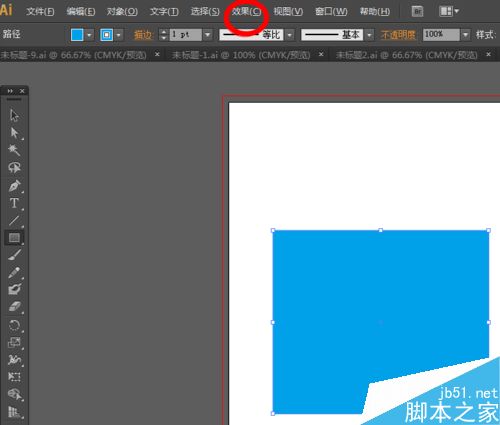
Task: Click the 等比 variable width profile box
Action: pos(251,35)
